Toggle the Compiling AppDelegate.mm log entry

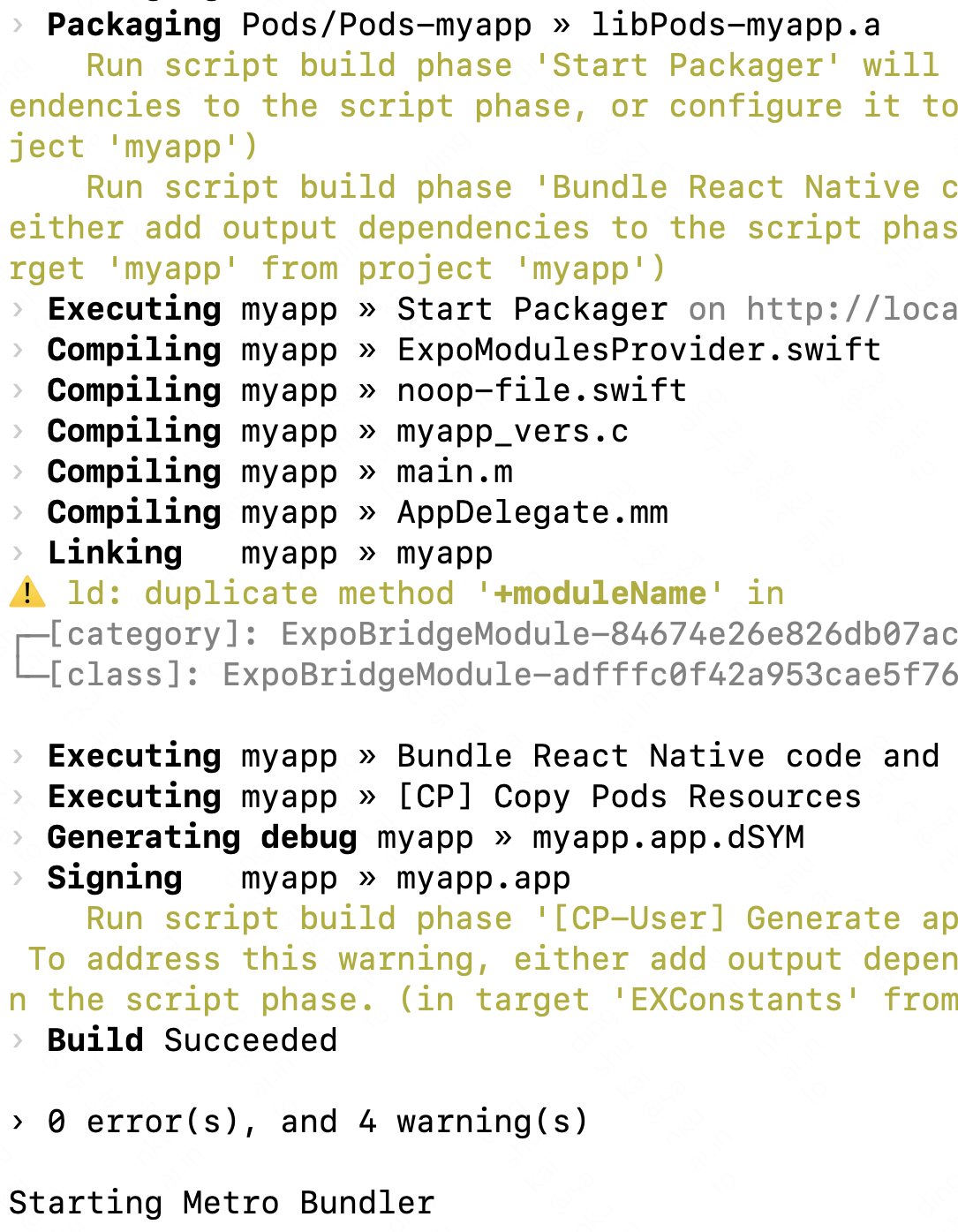click(16, 511)
